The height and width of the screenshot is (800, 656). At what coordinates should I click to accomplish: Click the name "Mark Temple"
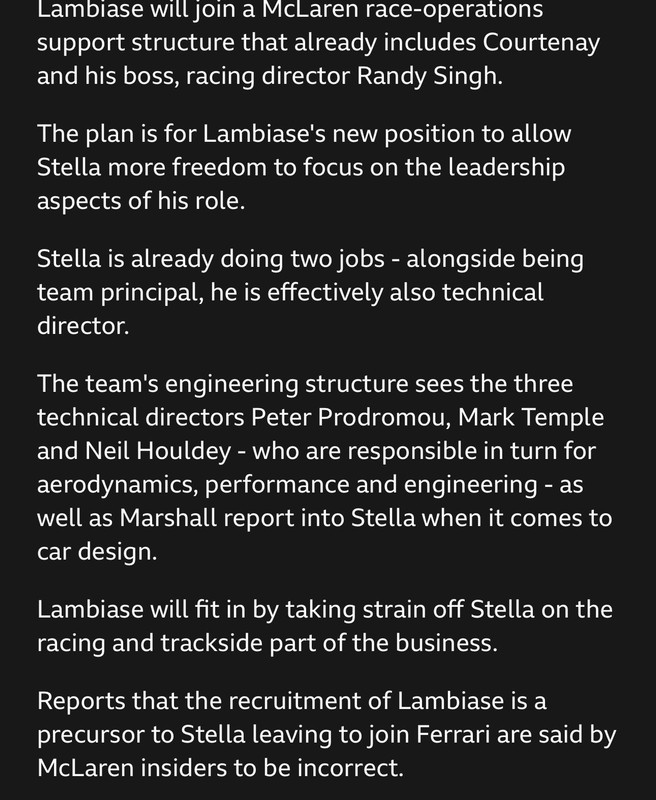pyautogui.click(x=531, y=417)
